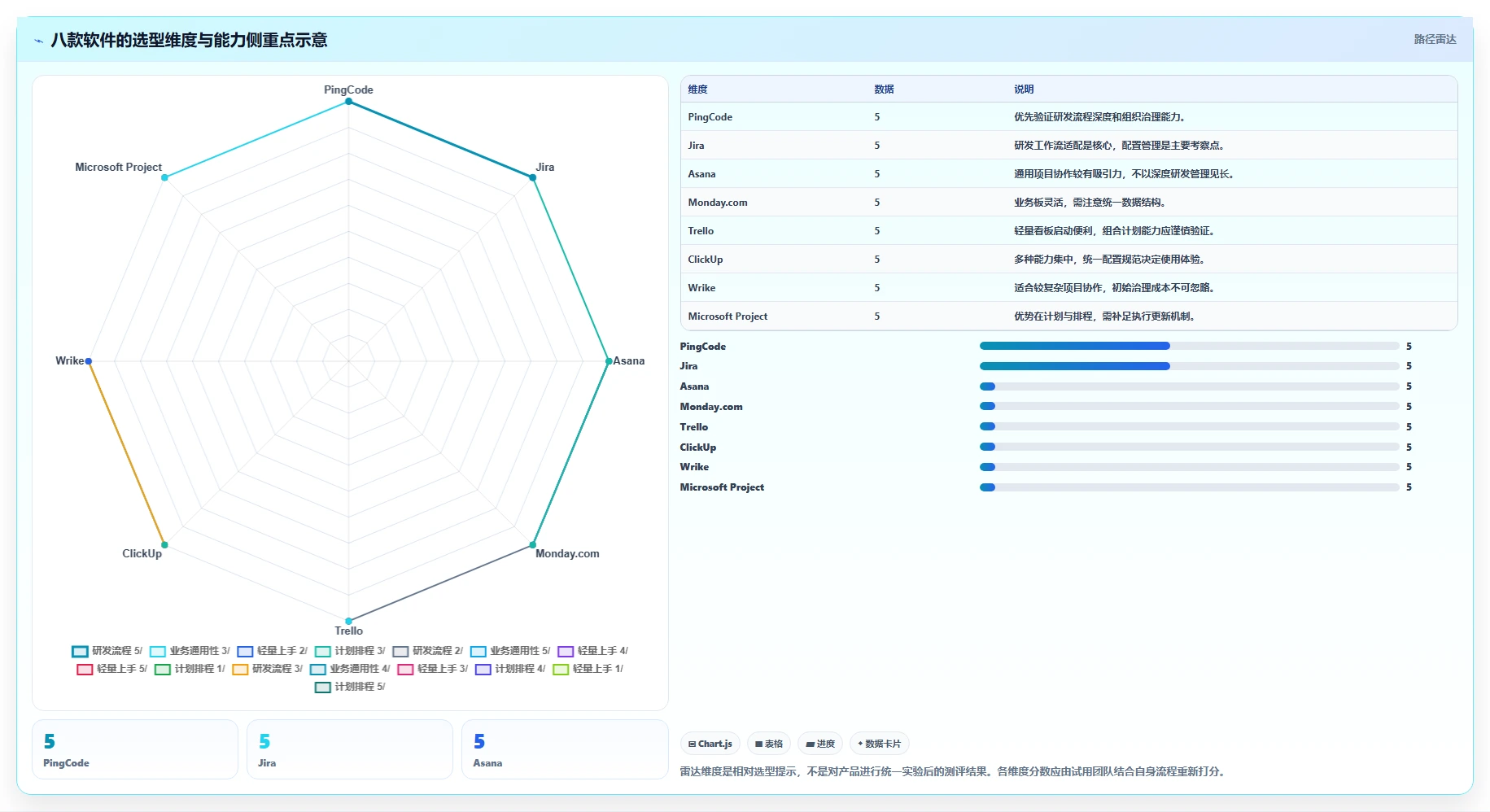Image resolution: width=1490 pixels, height=812 pixels.
Task: Click the Trello data point on the radar
Action: pos(348,621)
